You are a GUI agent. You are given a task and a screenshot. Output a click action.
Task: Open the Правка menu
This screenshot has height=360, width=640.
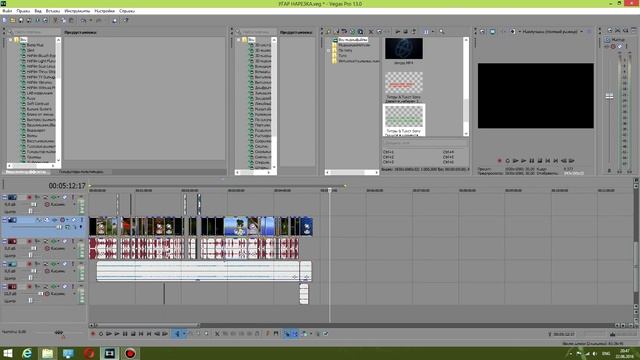[x=23, y=11]
